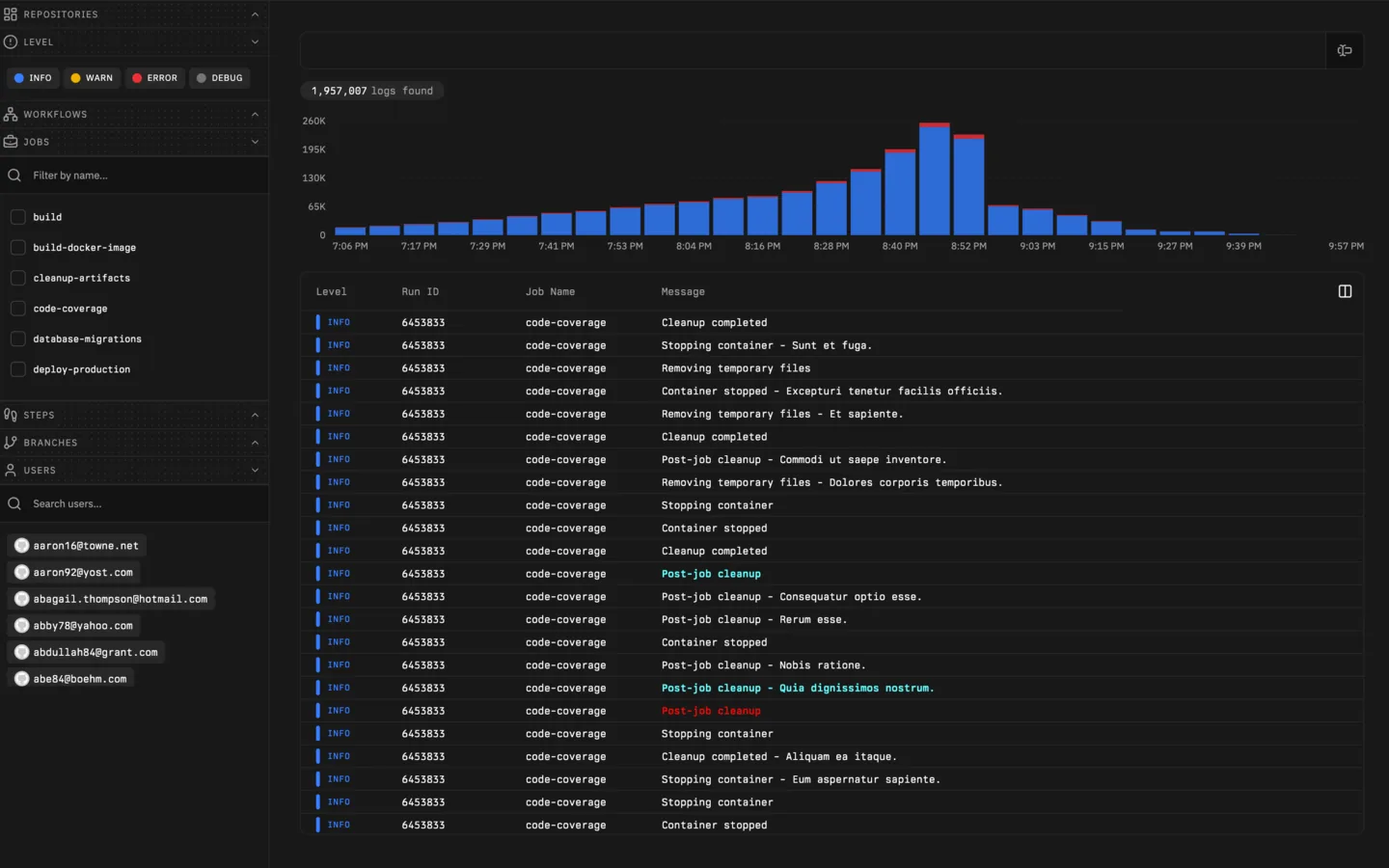The image size is (1389, 868).
Task: Click the magnifier icon in job filter
Action: click(x=14, y=176)
